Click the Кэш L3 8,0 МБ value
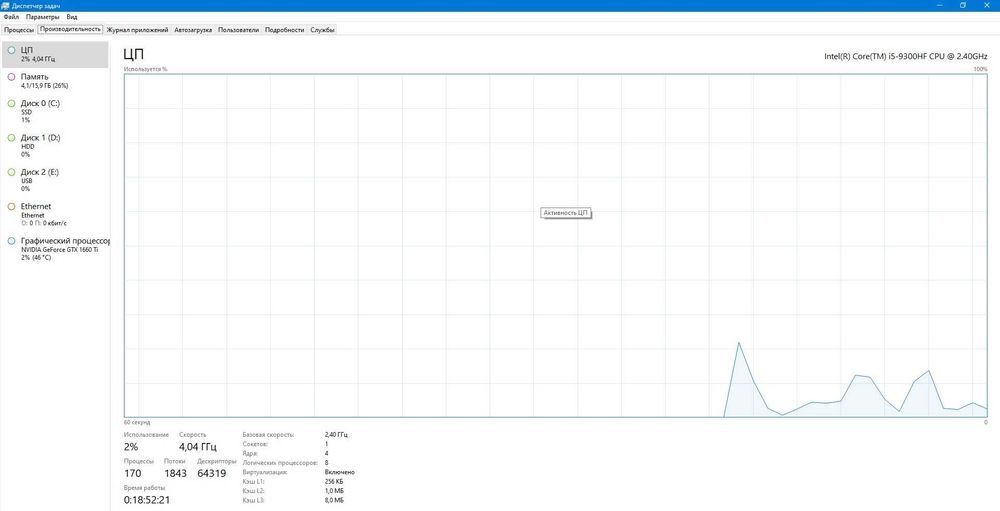This screenshot has height=511, width=1000. (x=334, y=501)
